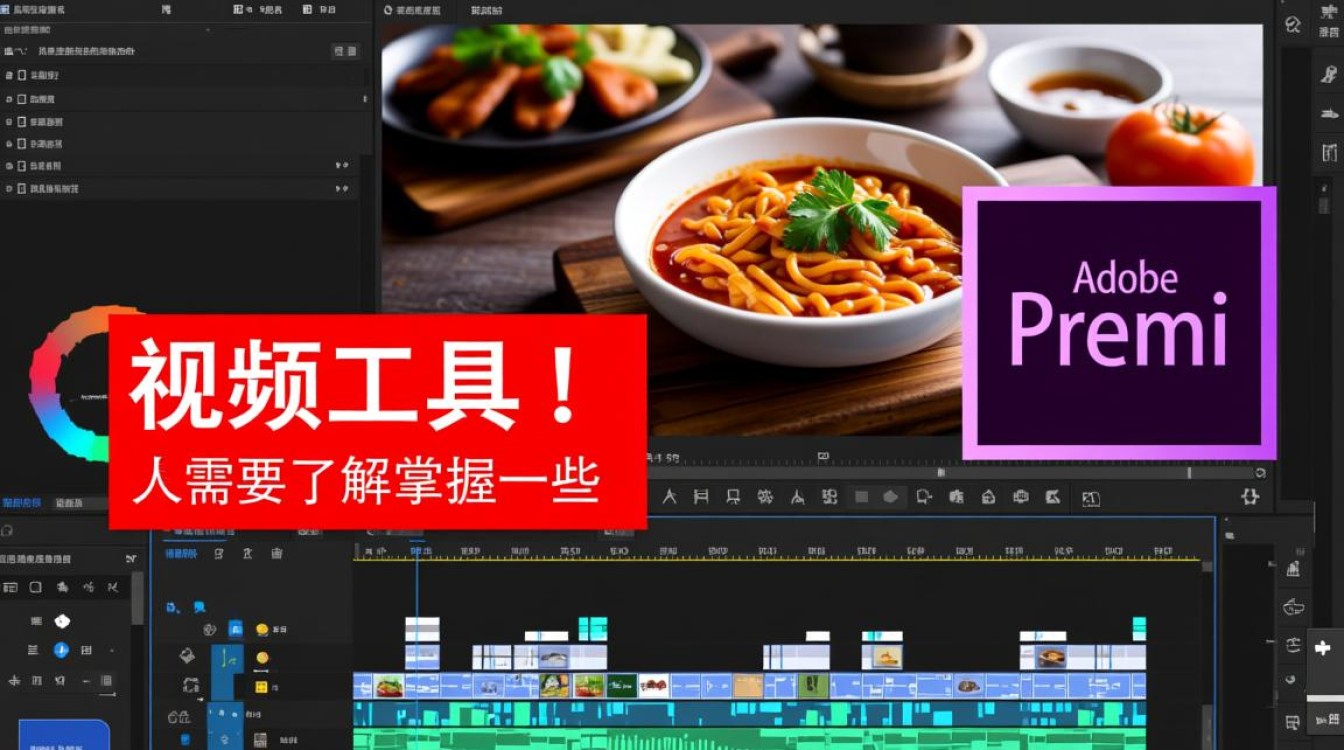Click the white plus button on the right edge

pyautogui.click(x=1323, y=648)
